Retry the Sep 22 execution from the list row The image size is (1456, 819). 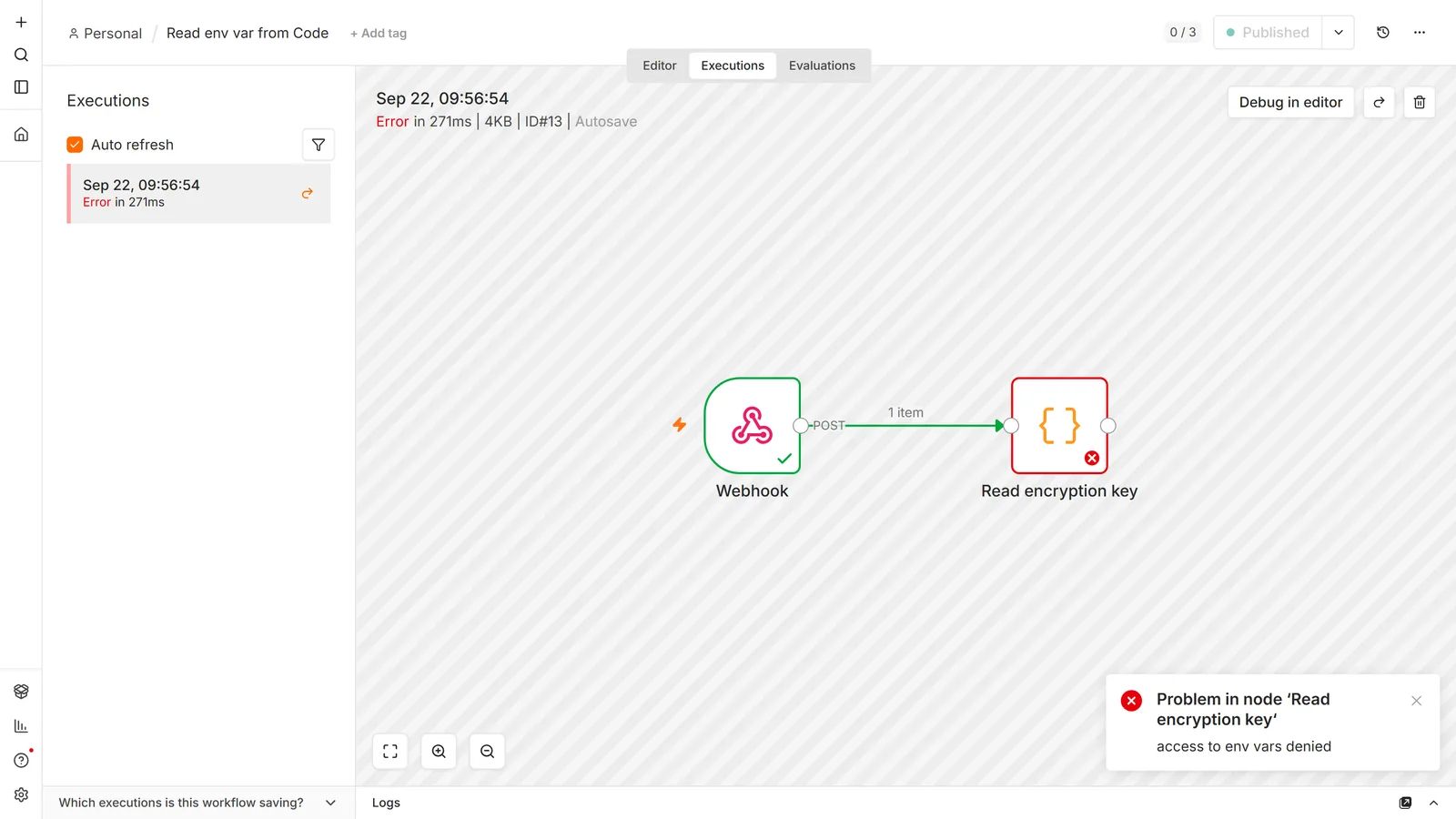pyautogui.click(x=308, y=193)
